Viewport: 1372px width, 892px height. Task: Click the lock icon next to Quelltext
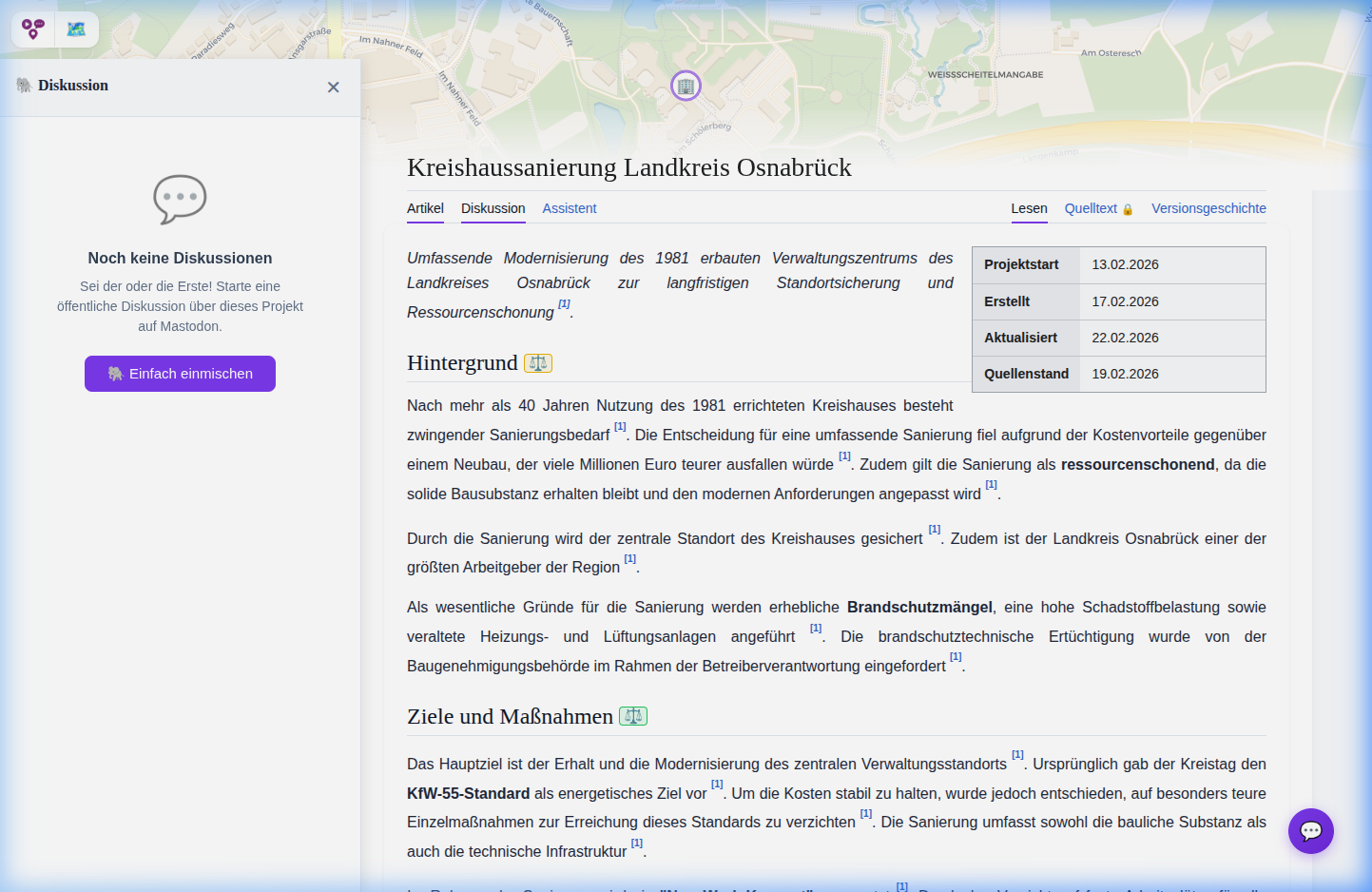[1129, 207]
